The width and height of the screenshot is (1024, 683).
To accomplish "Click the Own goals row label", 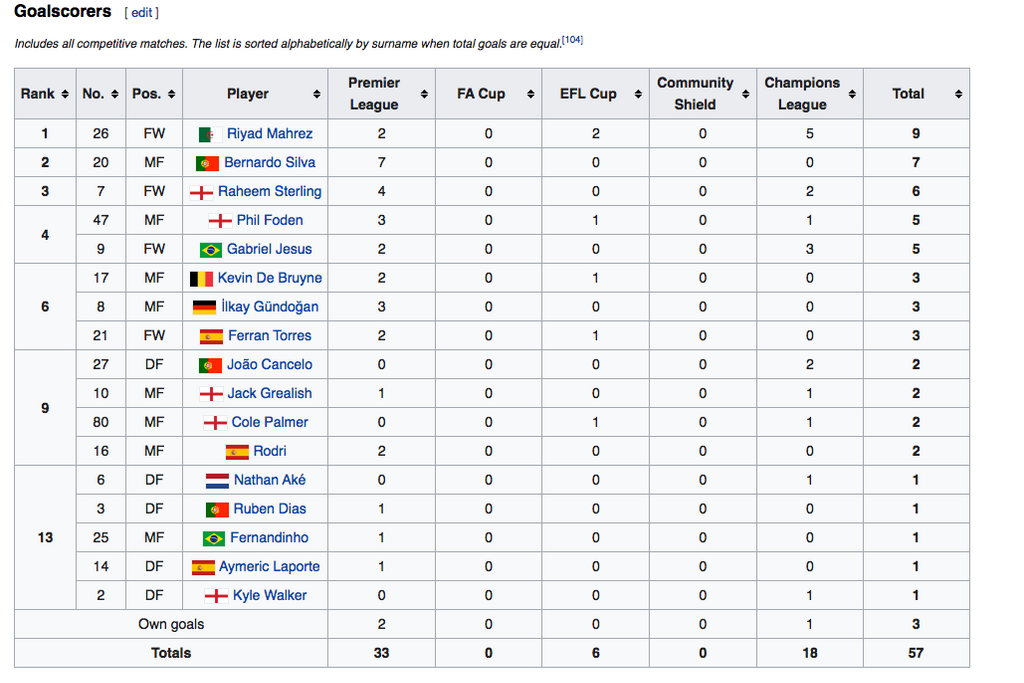I will pos(171,624).
